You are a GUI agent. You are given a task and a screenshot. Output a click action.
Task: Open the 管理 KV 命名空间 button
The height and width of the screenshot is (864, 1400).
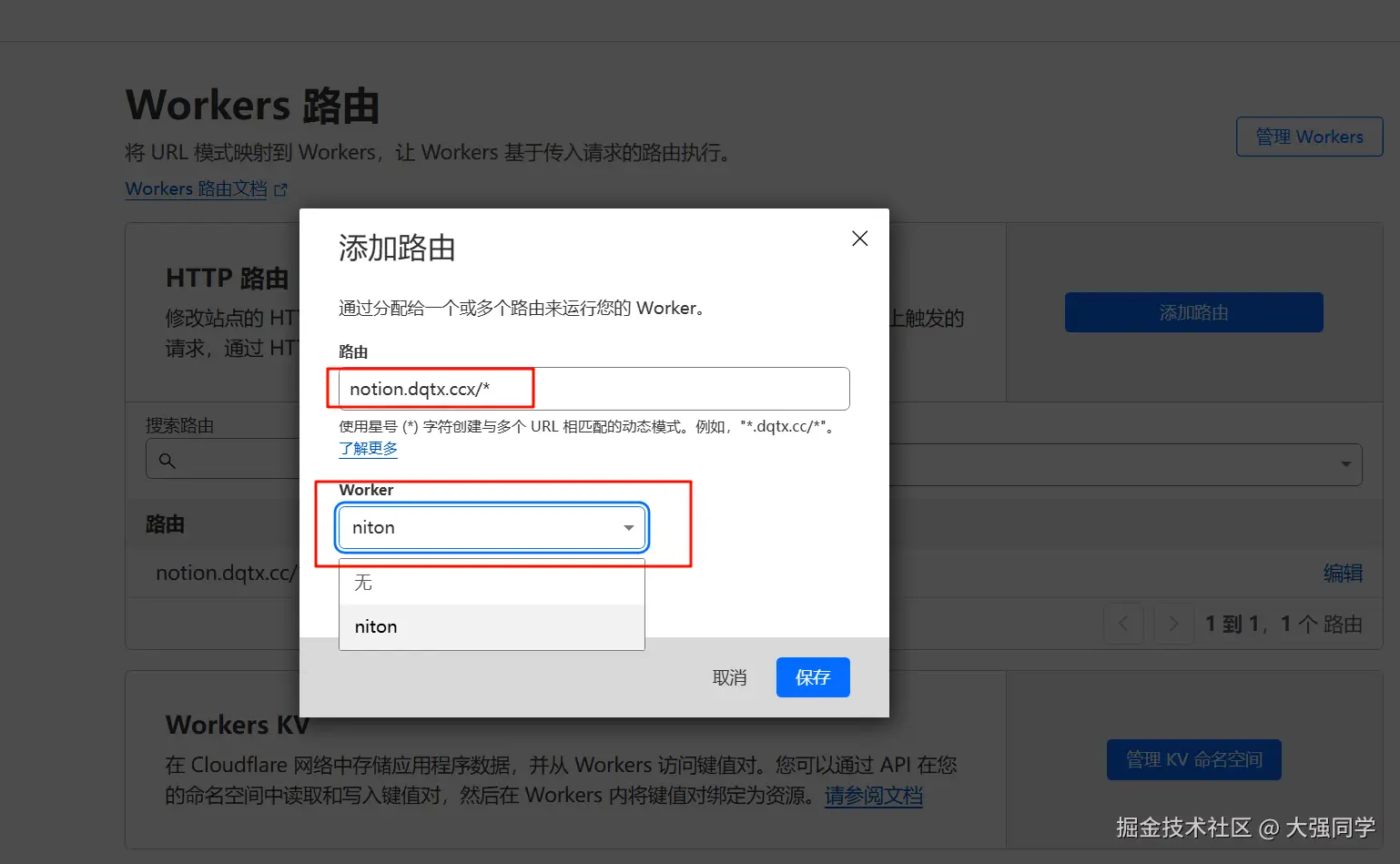pos(1193,759)
